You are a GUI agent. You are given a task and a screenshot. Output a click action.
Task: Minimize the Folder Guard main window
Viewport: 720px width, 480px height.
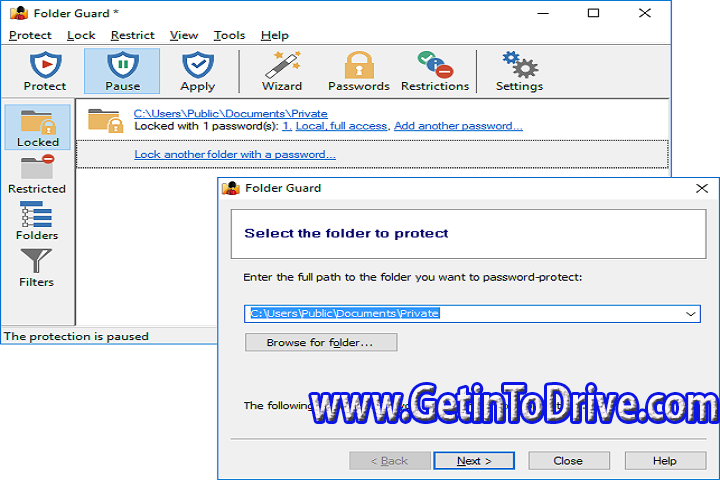(x=543, y=13)
